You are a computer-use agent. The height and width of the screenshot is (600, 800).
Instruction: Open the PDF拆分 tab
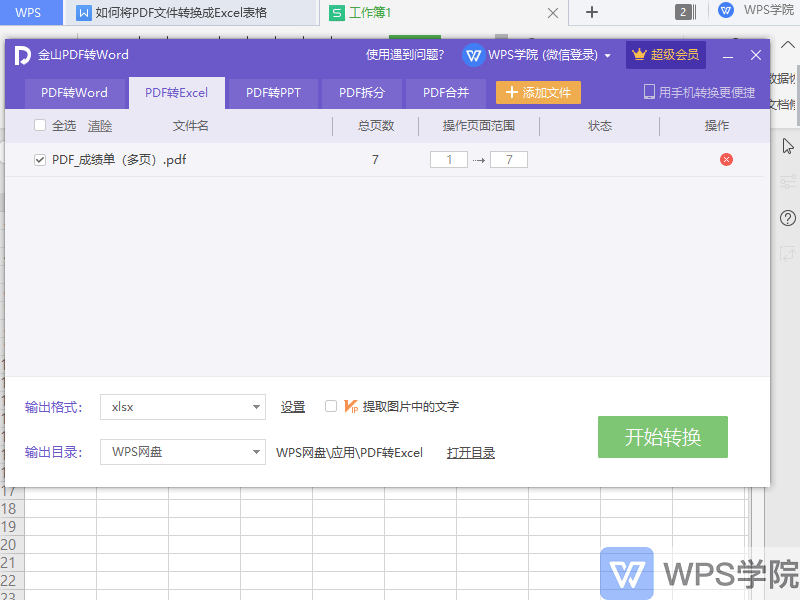point(362,93)
